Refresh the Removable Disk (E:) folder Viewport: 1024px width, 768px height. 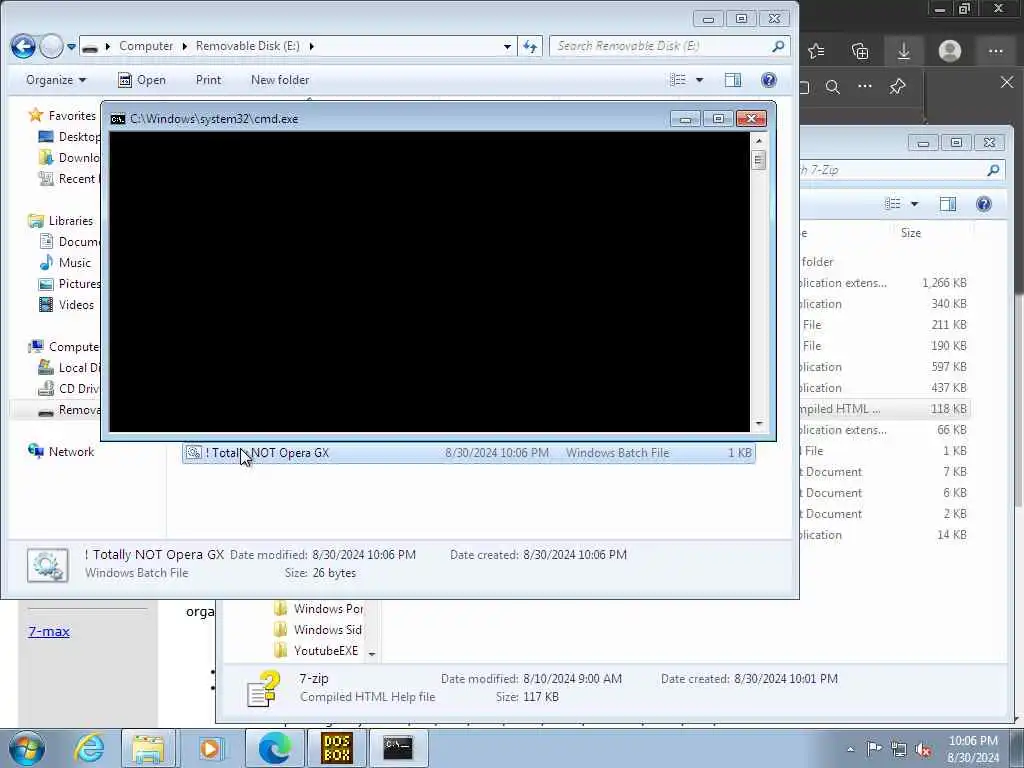(530, 46)
